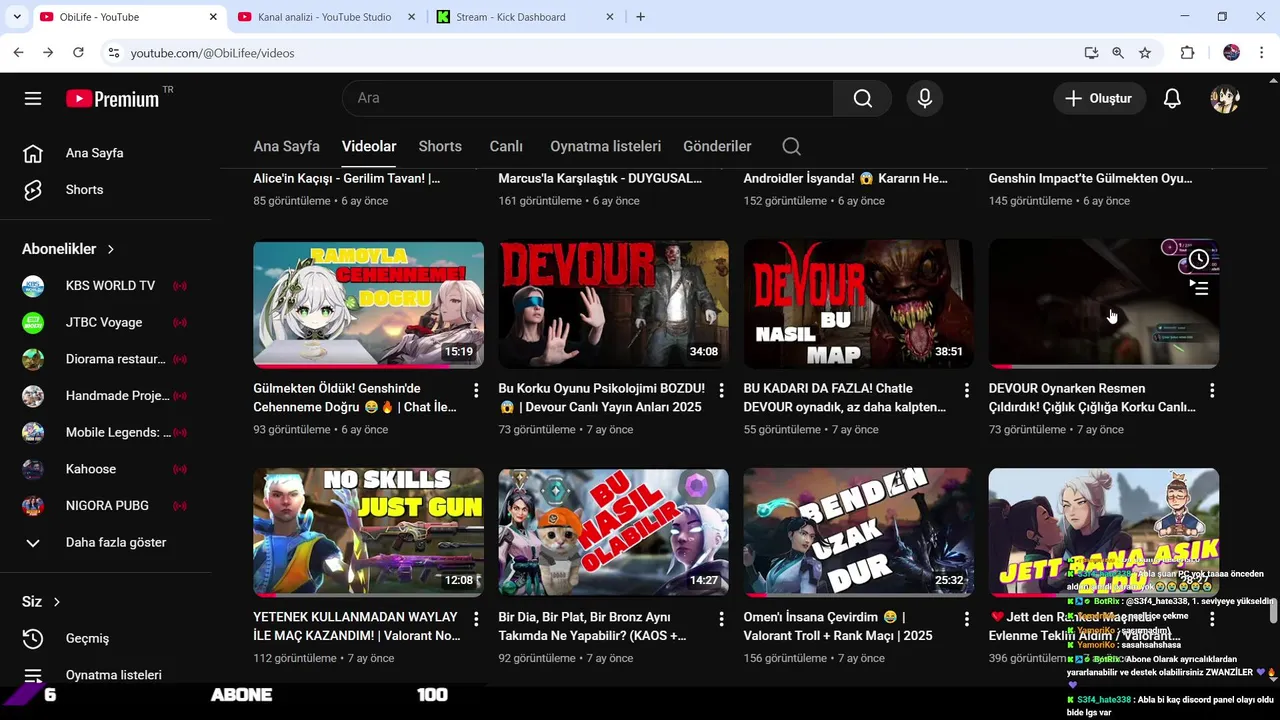Screen dimensions: 1280x720
Task: Play Bu Nasıl Olabilir thumbnail
Action: pyautogui.click(x=613, y=533)
